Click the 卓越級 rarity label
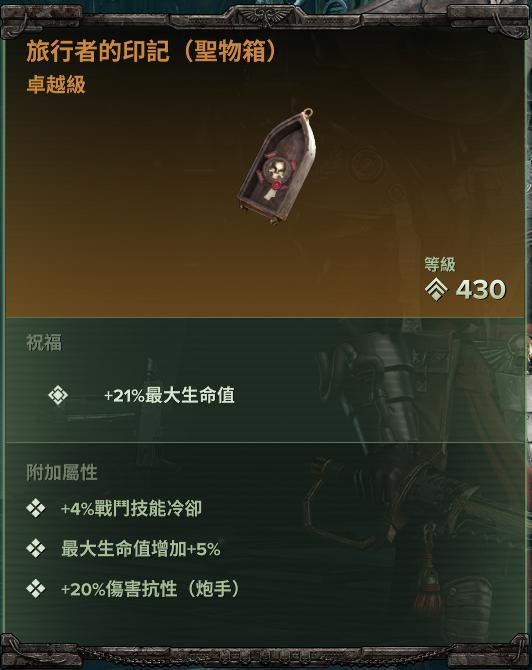Image resolution: width=532 pixels, height=670 pixels. pyautogui.click(x=56, y=85)
